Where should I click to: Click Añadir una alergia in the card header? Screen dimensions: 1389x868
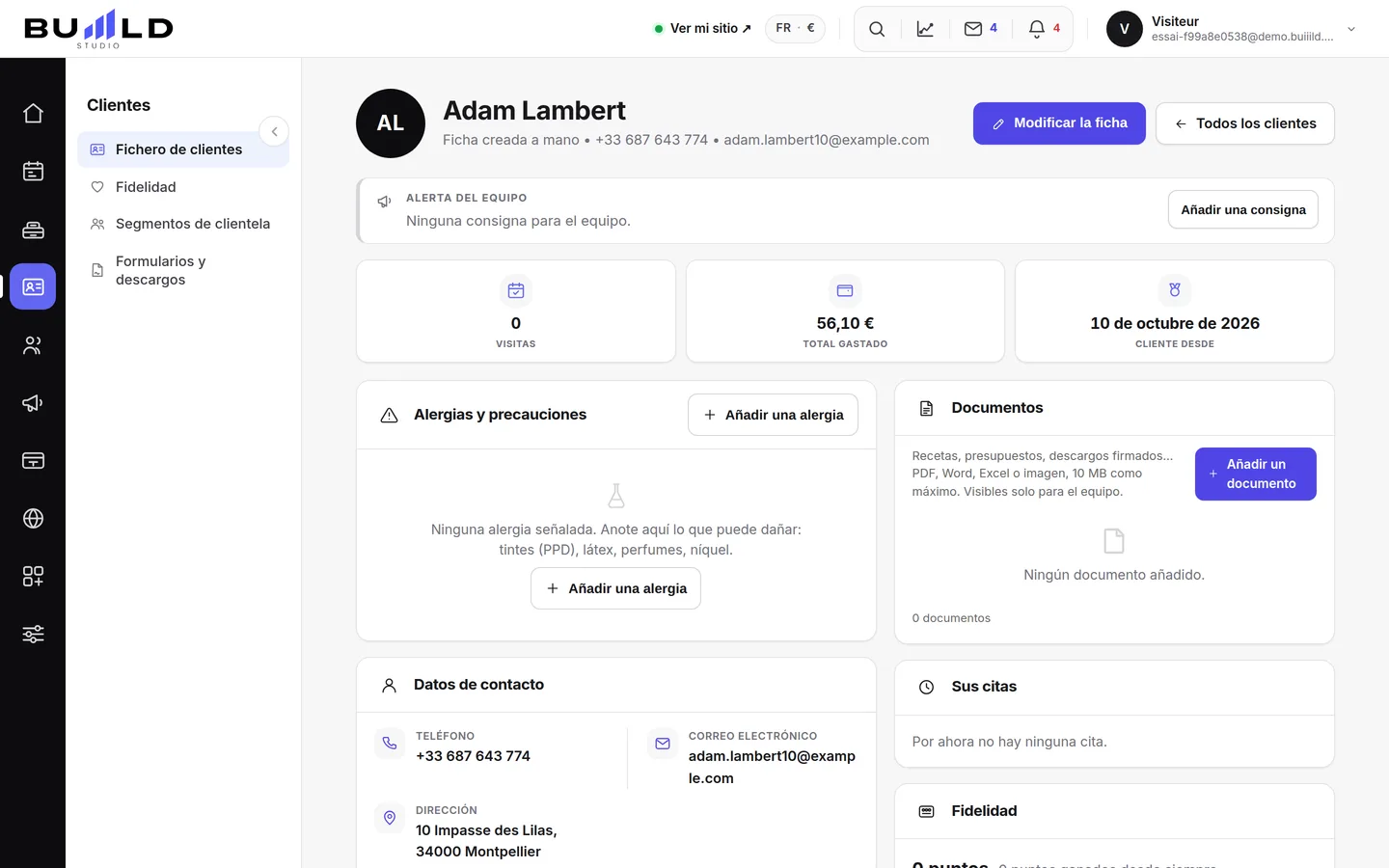tap(773, 415)
